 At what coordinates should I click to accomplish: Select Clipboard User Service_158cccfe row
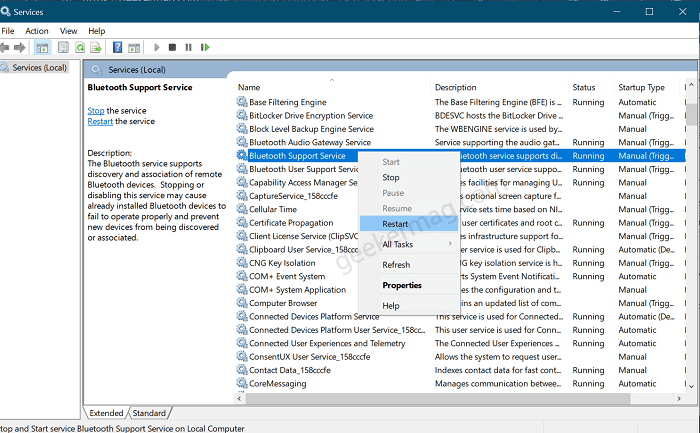[460, 249]
